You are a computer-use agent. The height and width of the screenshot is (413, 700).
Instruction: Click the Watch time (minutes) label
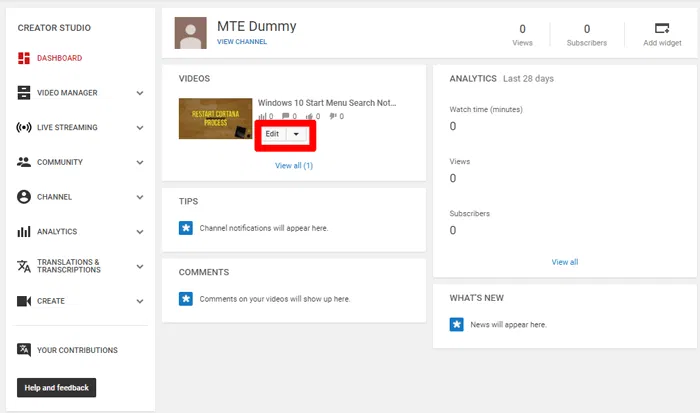486,109
